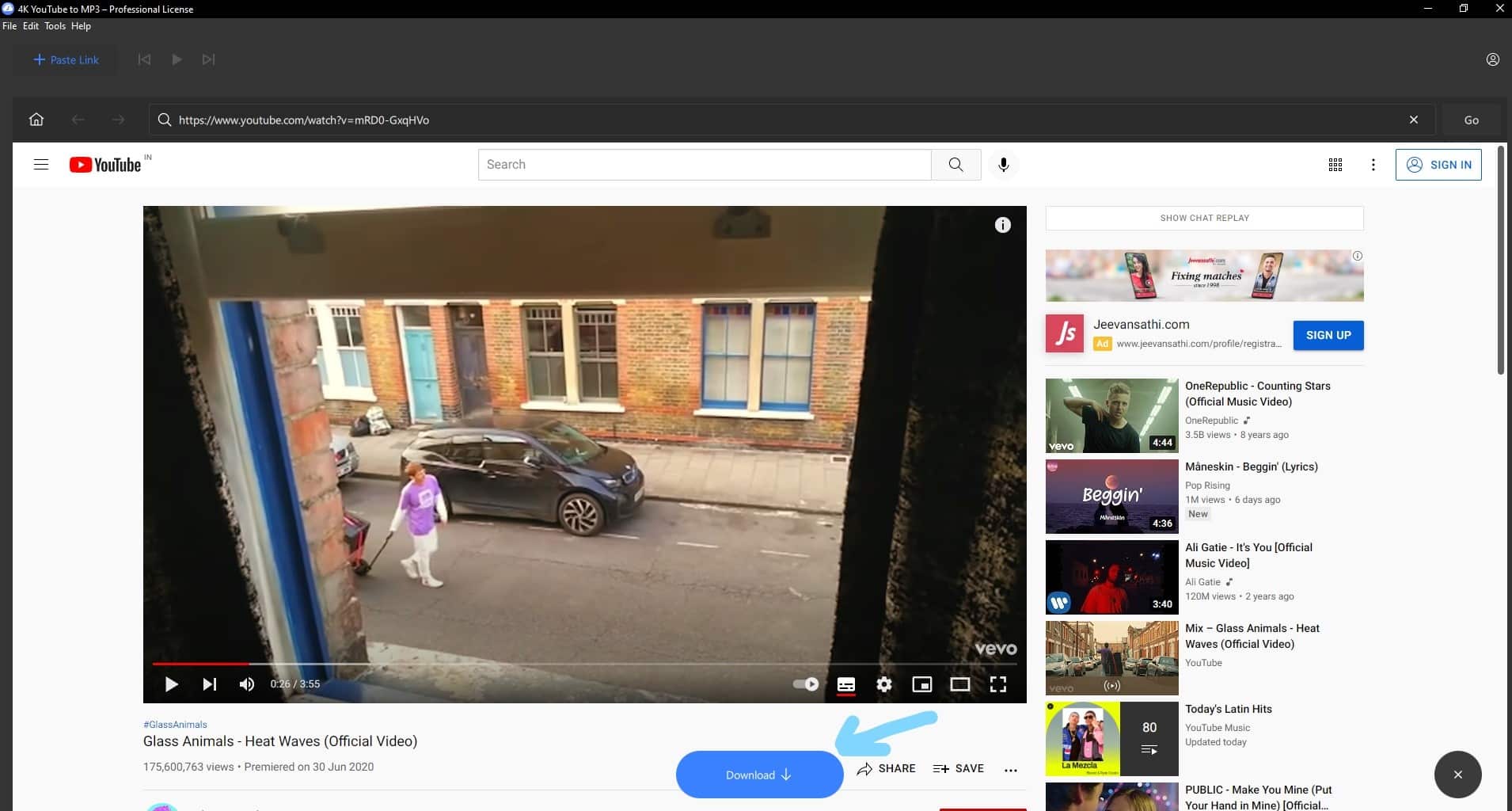Image resolution: width=1512 pixels, height=811 pixels.
Task: Click the page vertical scrollbar
Action: point(1501,261)
